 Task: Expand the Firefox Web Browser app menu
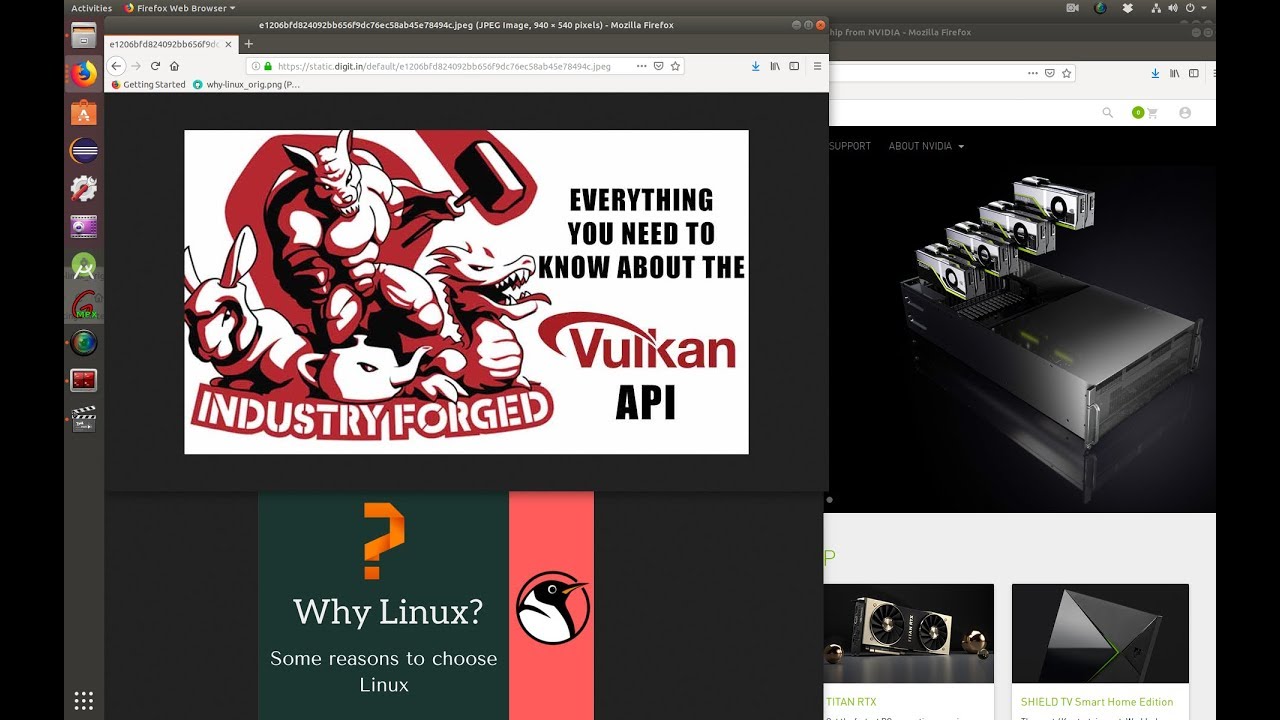click(180, 8)
